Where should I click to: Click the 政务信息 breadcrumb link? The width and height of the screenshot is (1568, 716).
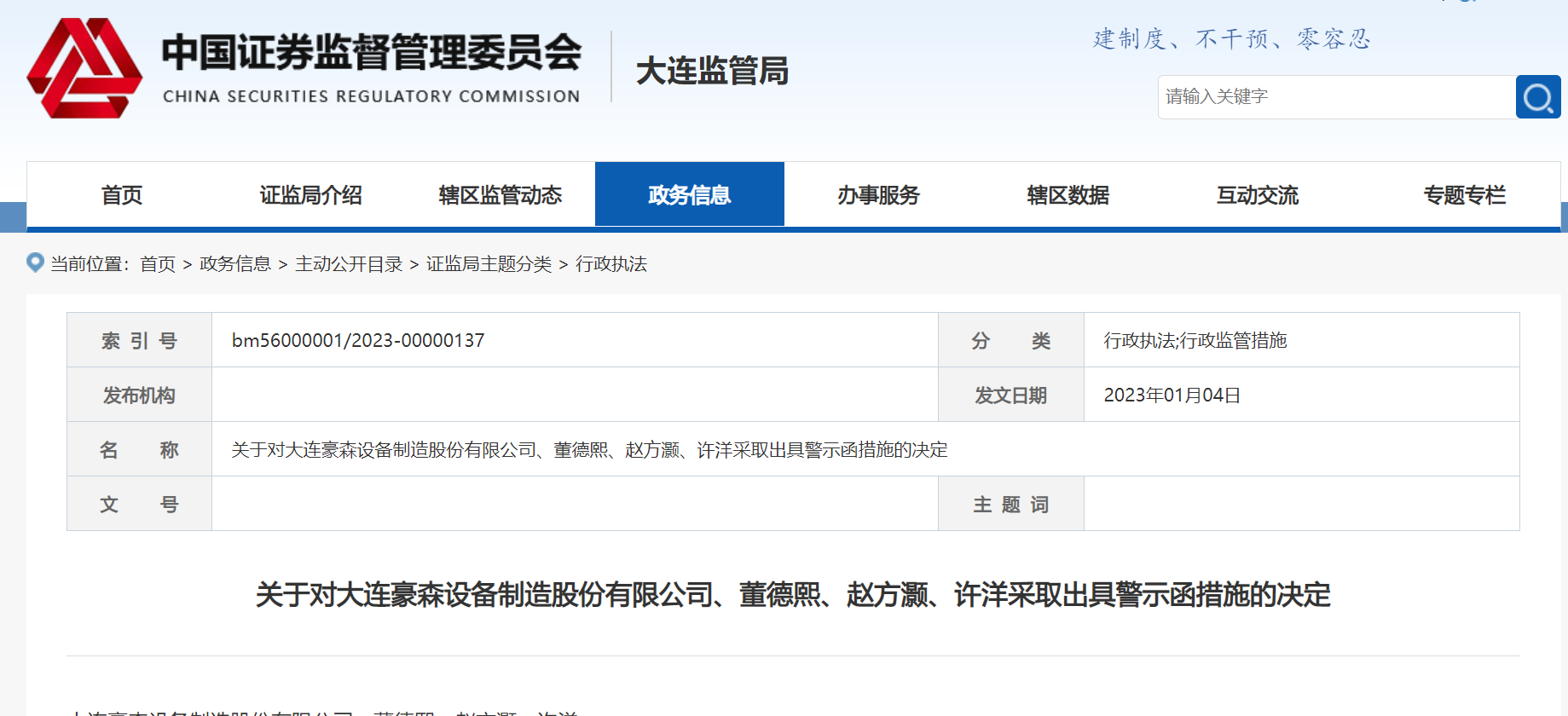(x=234, y=264)
